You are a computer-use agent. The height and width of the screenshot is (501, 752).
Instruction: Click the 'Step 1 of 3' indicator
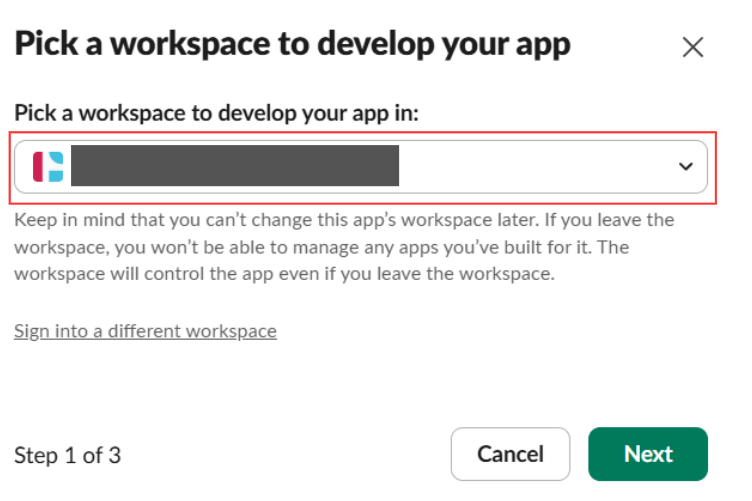(x=67, y=456)
